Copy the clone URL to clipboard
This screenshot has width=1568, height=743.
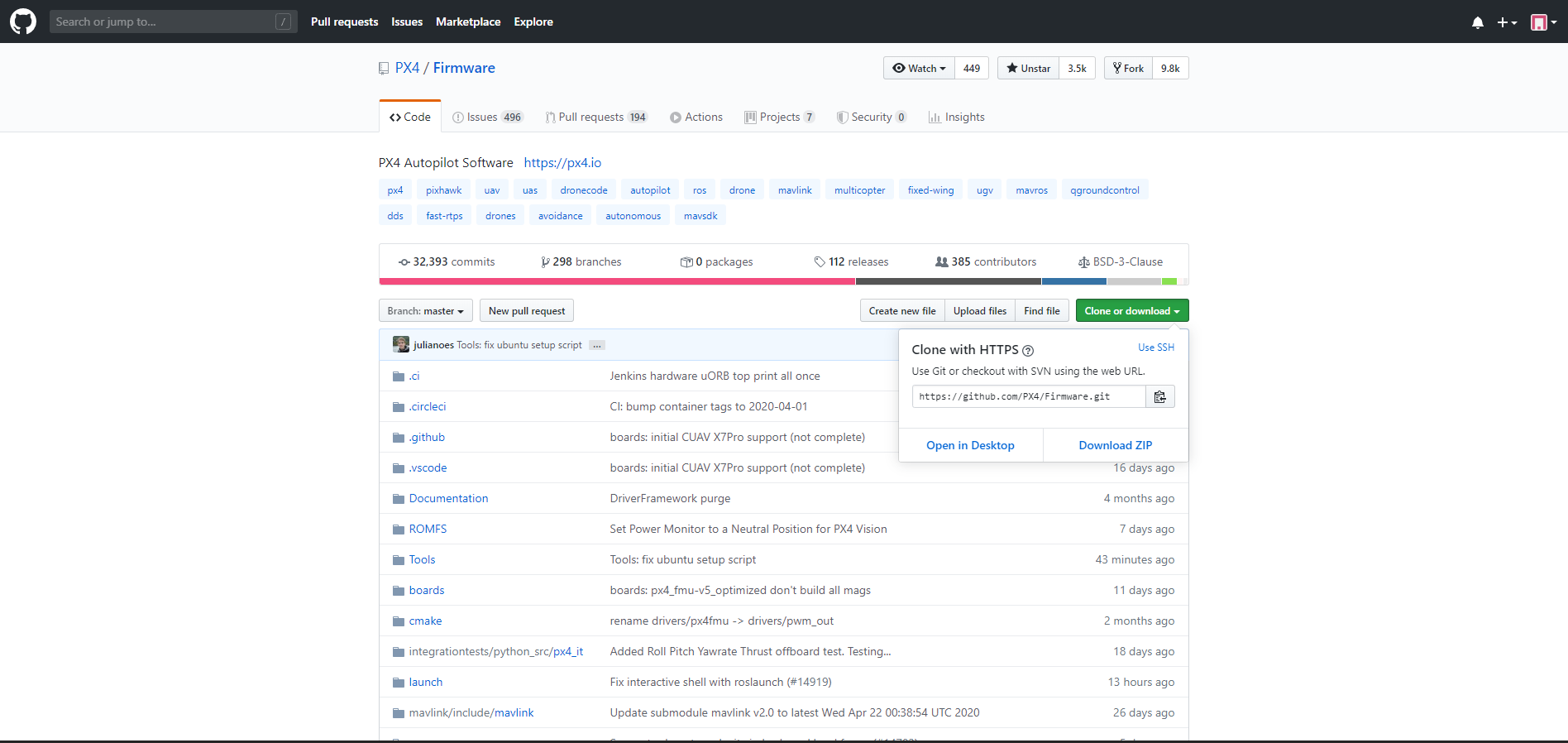coord(1159,397)
